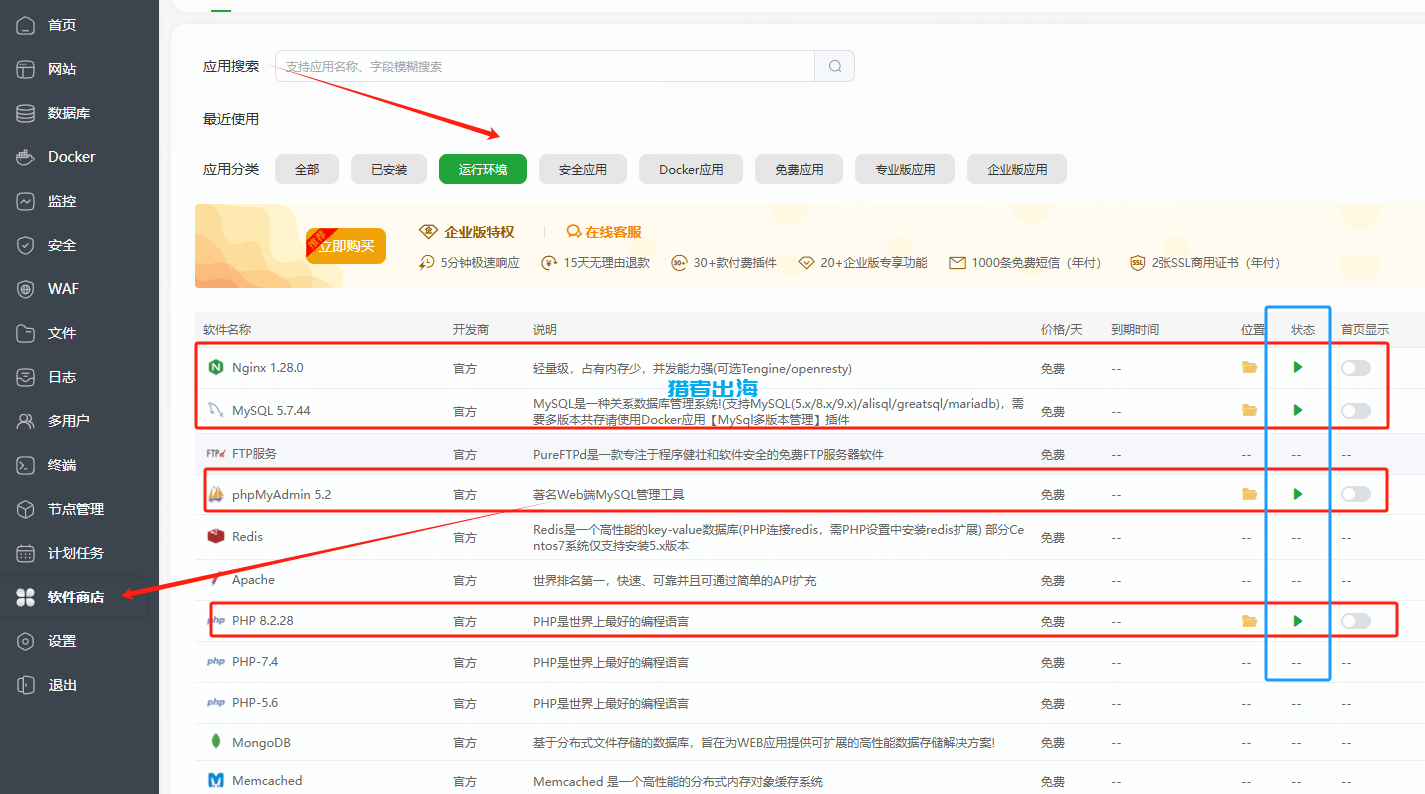
Task: Select the 安全应用 category filter
Action: [583, 169]
